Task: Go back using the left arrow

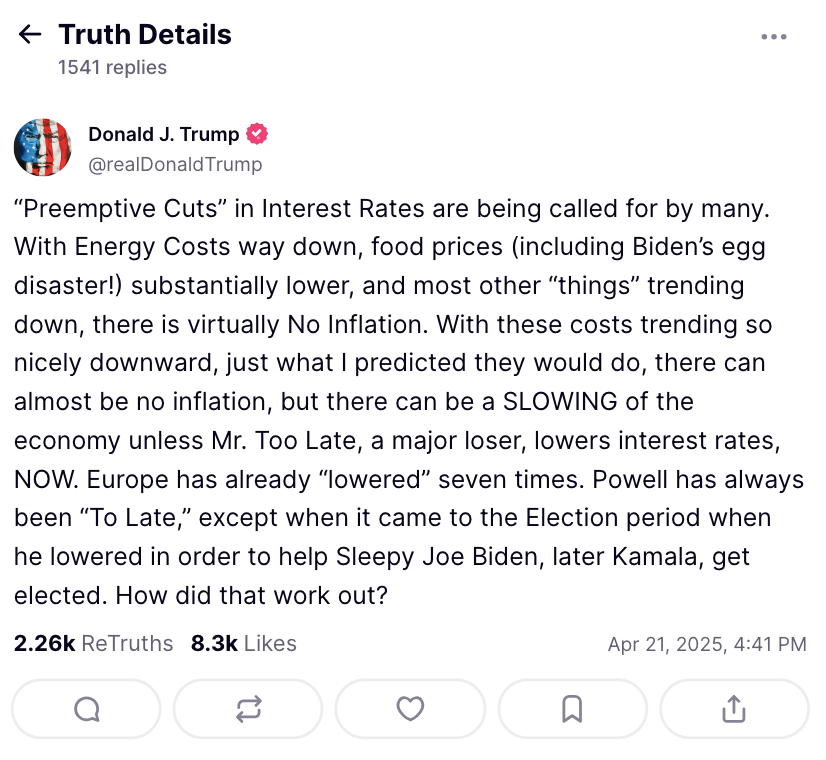Action: coord(30,35)
